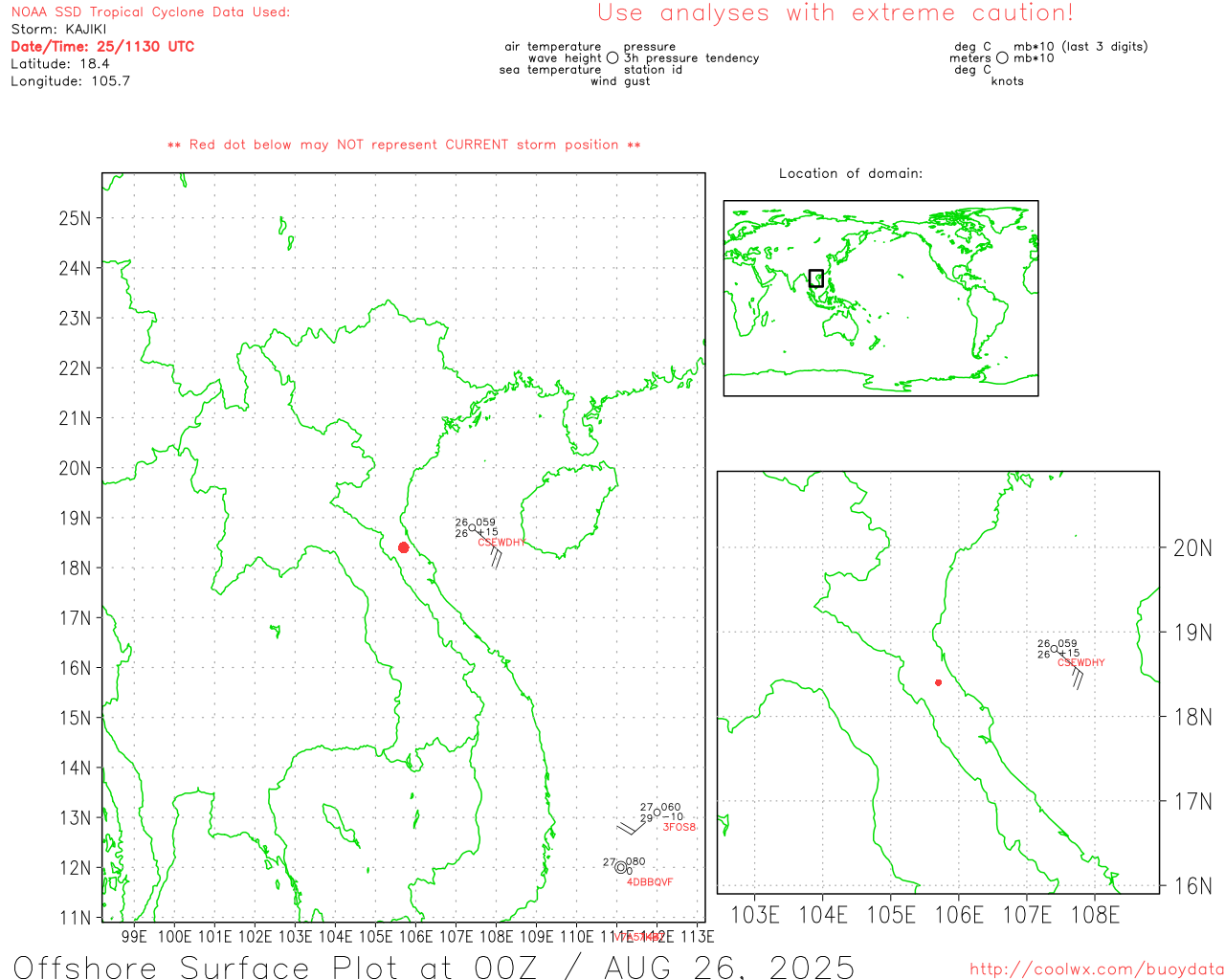Click the 'knots' units label
This screenshot has width=1225, height=980.
click(x=1008, y=81)
